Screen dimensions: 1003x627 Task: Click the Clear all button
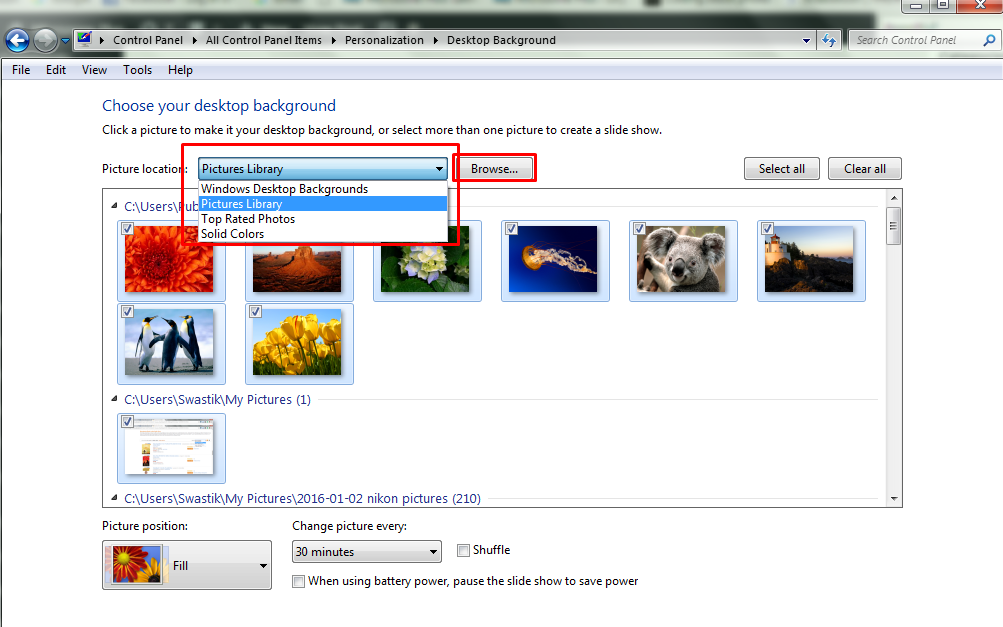(864, 169)
